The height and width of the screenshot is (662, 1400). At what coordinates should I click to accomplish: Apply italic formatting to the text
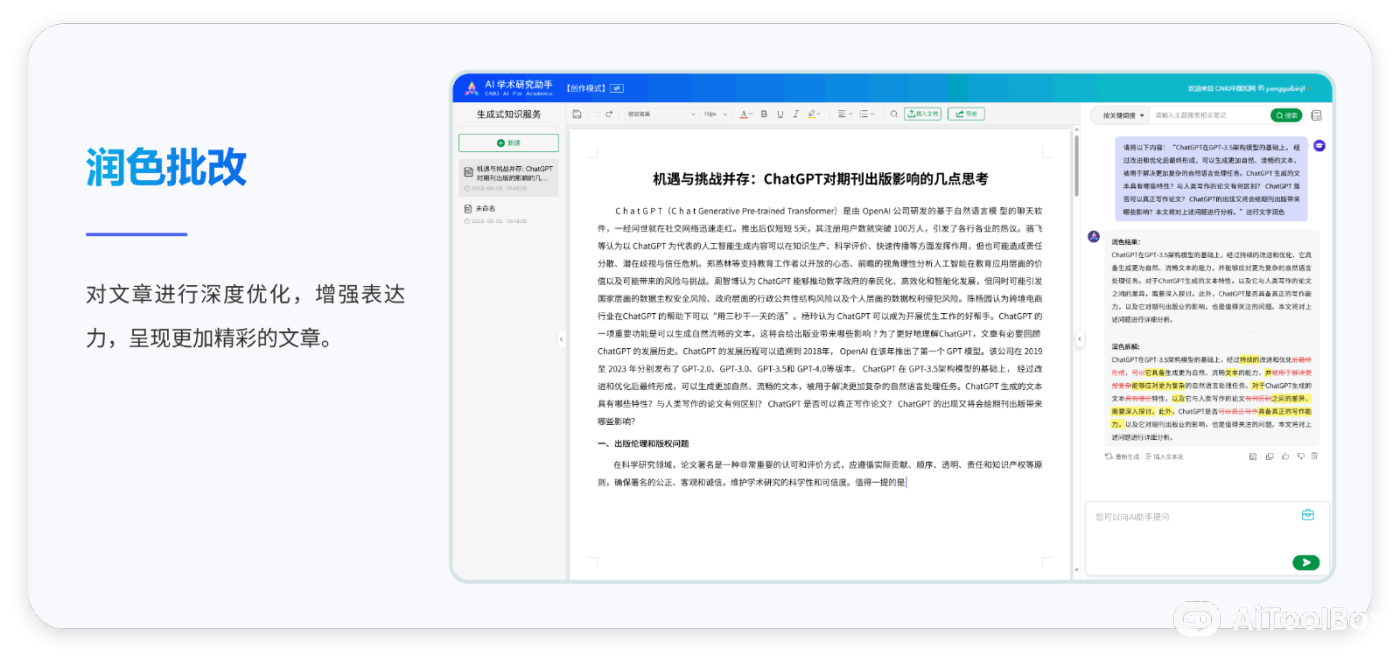795,114
